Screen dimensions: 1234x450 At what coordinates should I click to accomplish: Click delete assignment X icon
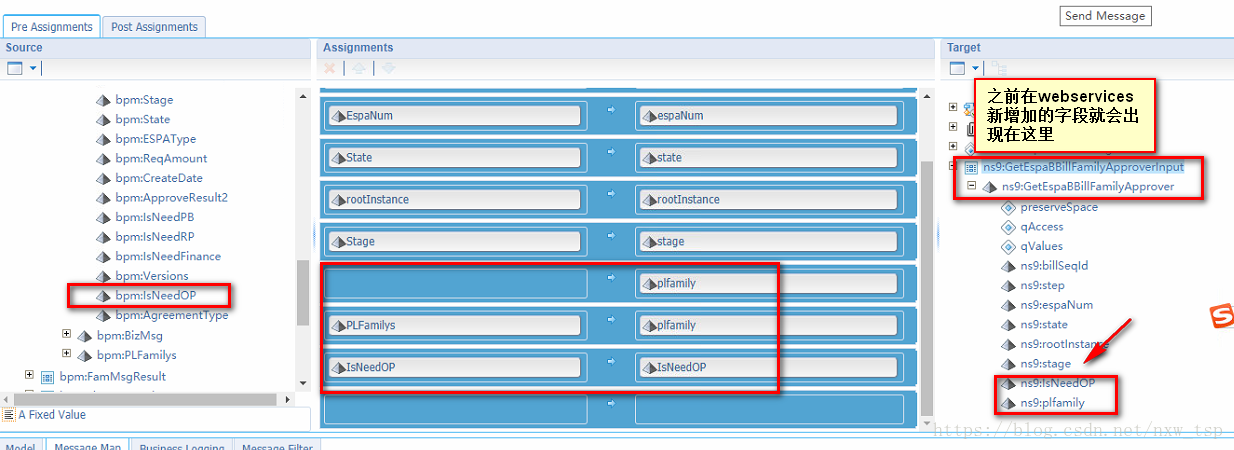330,68
